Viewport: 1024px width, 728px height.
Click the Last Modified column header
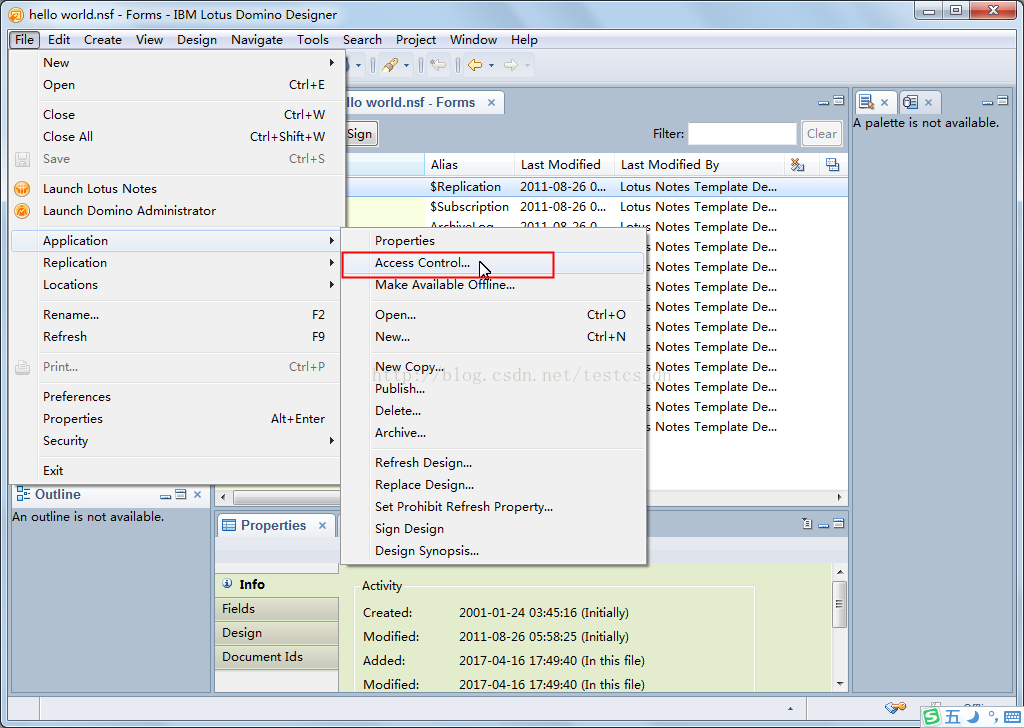564,165
